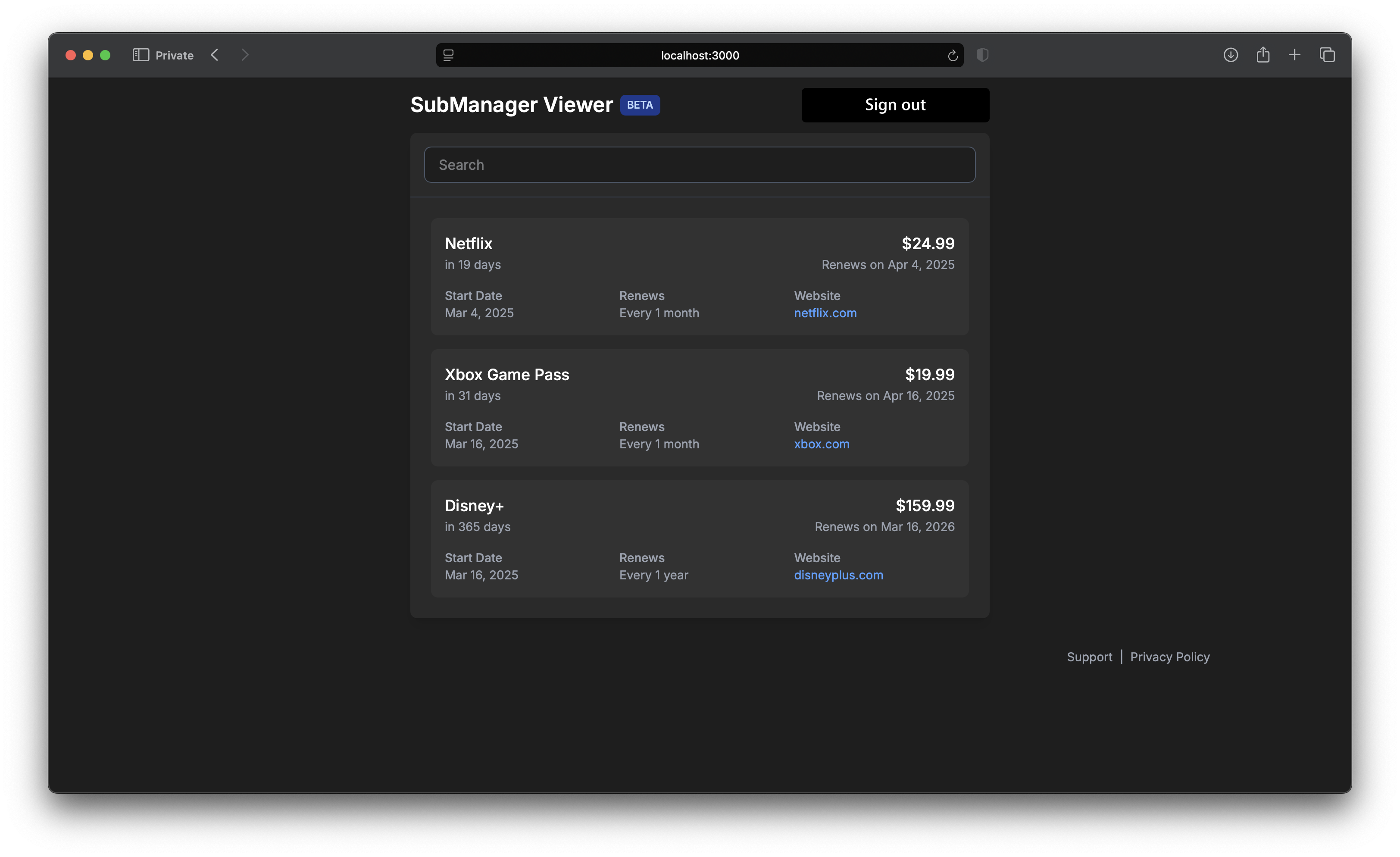Focus the Search field
Viewport: 1400px width, 857px height.
point(700,165)
